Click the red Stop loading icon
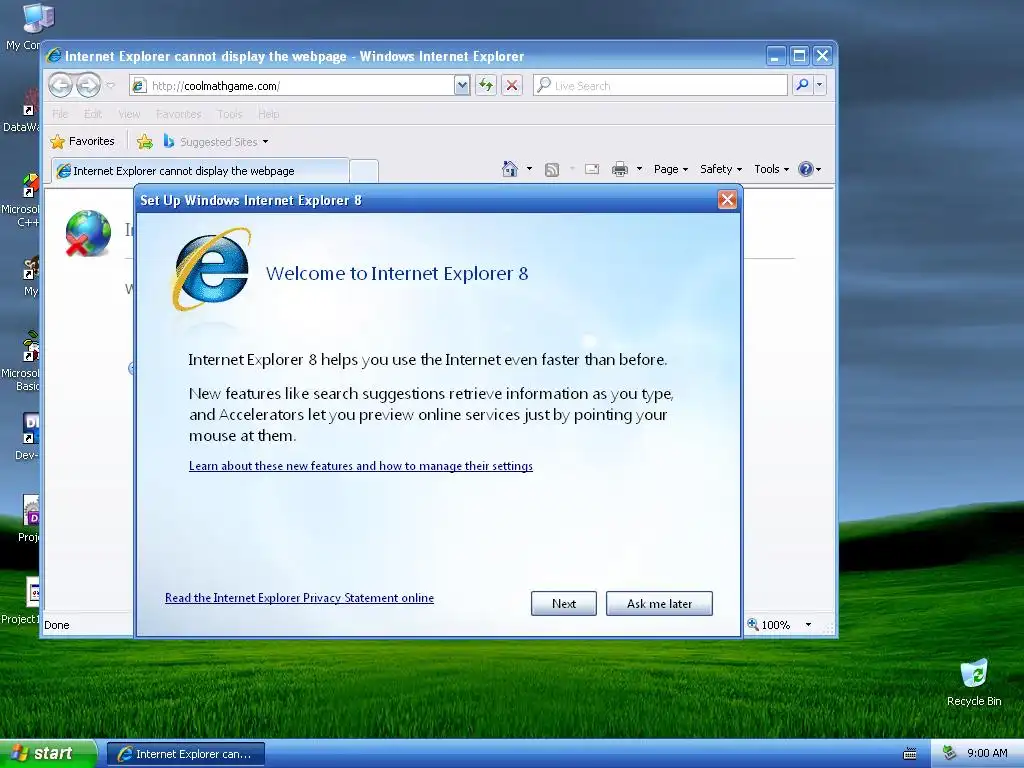The height and width of the screenshot is (768, 1024). click(512, 86)
